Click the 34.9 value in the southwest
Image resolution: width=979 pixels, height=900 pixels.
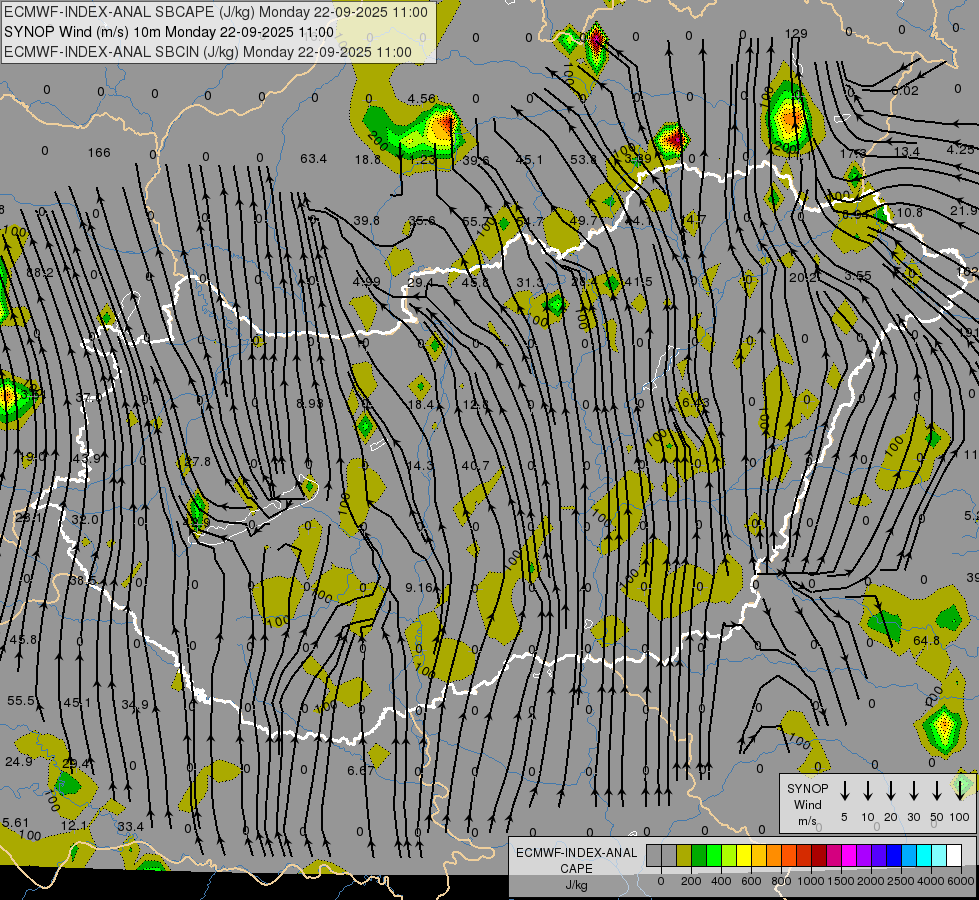[x=135, y=705]
